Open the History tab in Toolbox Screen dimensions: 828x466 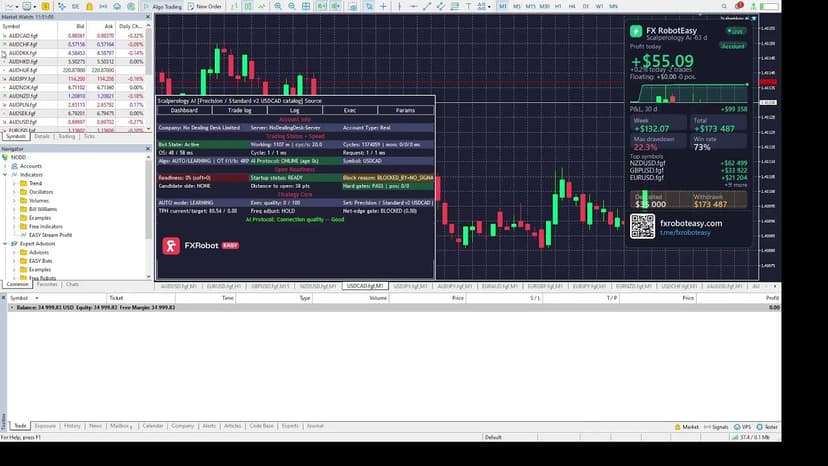click(72, 426)
